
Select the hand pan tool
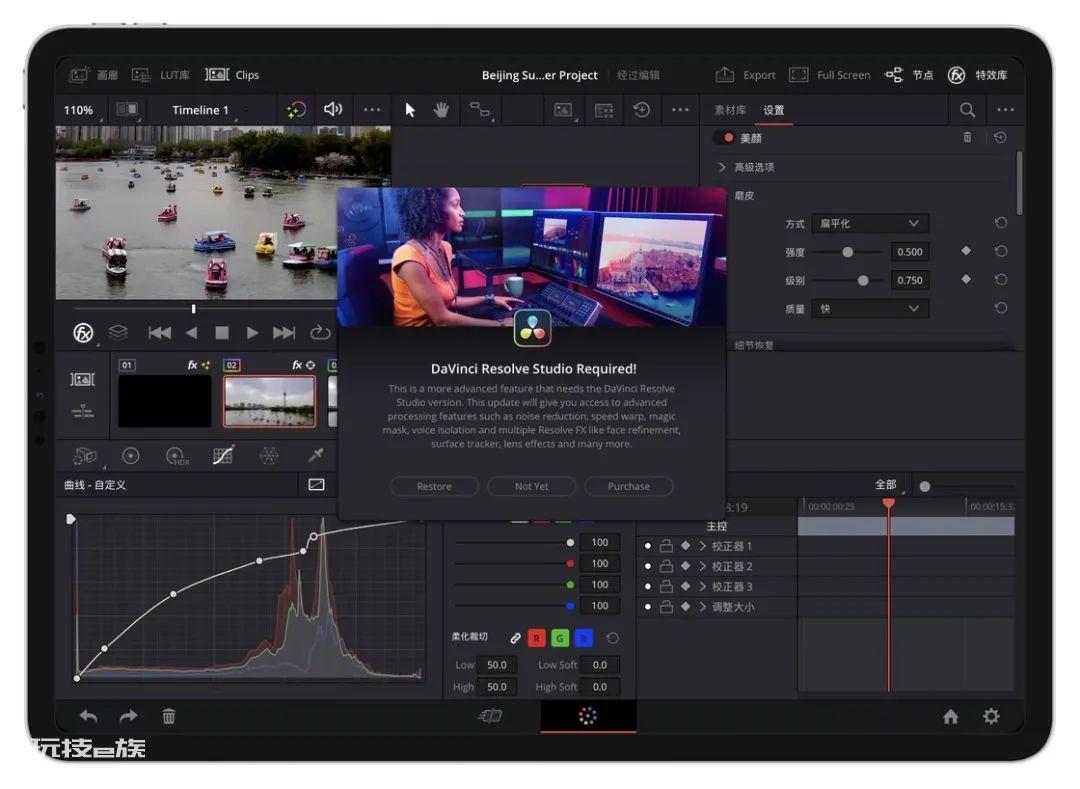pyautogui.click(x=441, y=109)
